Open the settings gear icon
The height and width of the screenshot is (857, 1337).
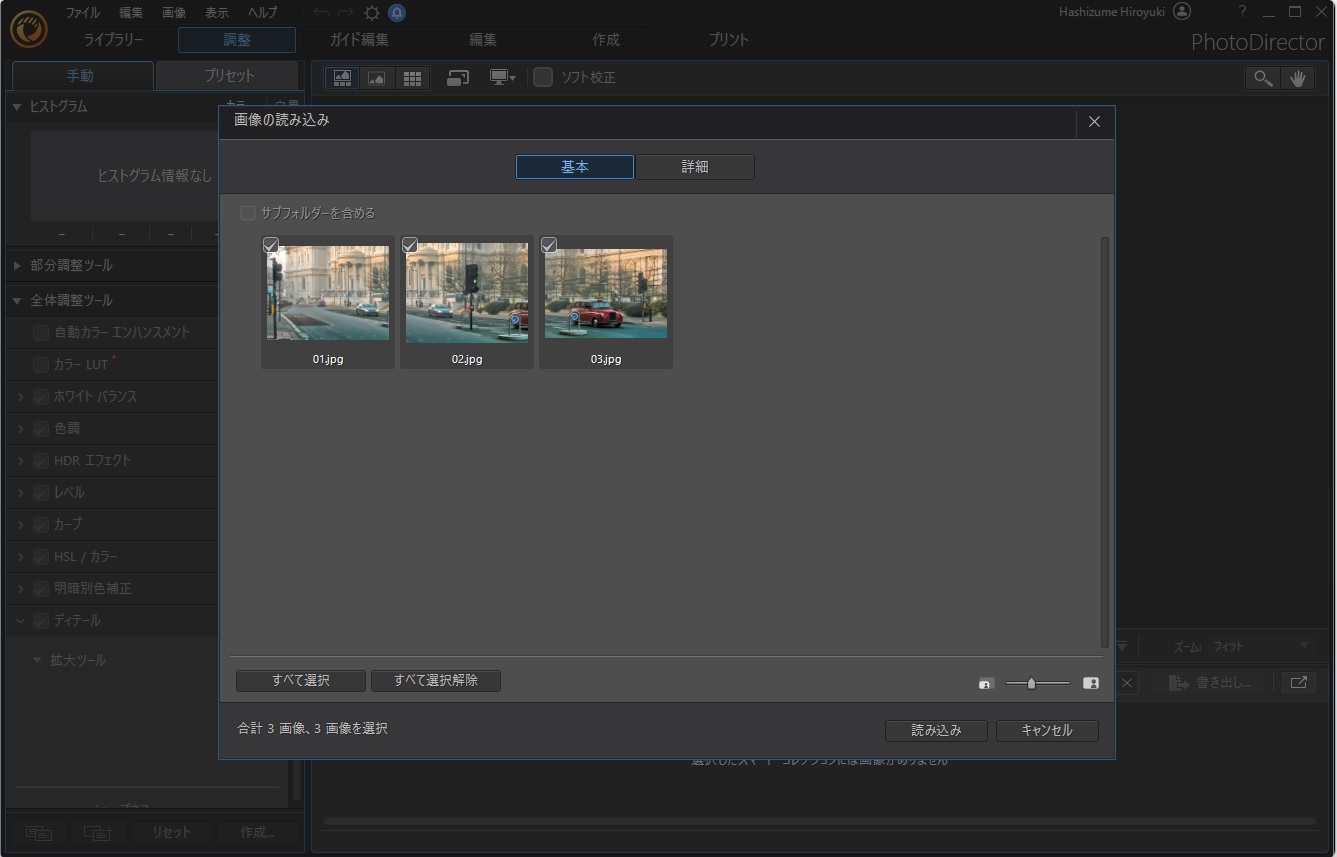click(372, 13)
